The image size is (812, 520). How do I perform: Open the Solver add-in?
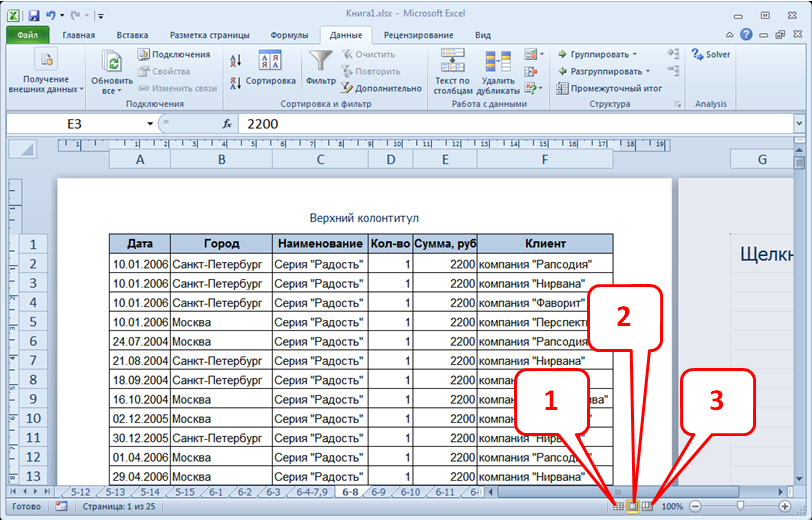tap(711, 55)
